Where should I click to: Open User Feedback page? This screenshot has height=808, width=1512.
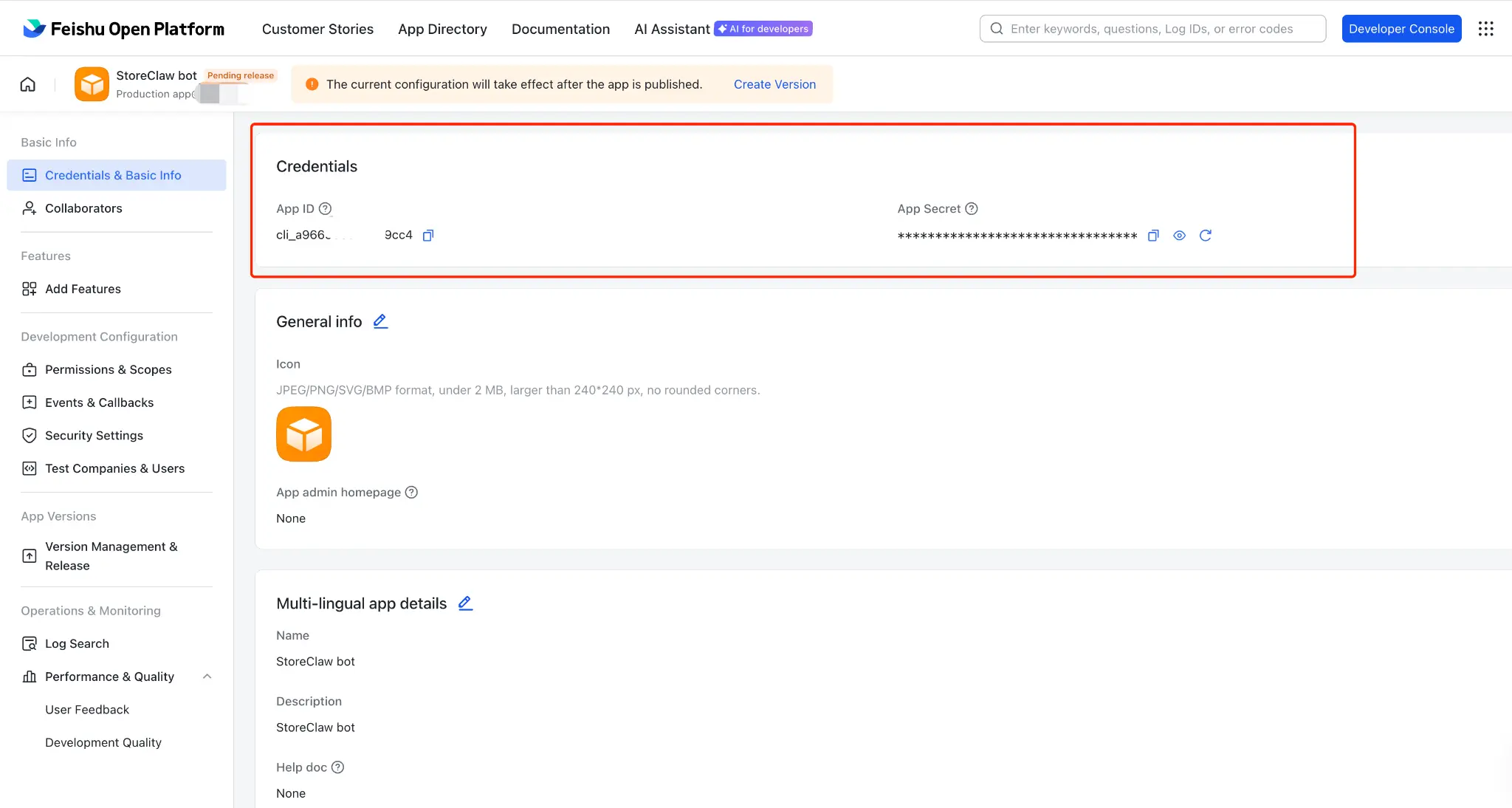pos(87,710)
